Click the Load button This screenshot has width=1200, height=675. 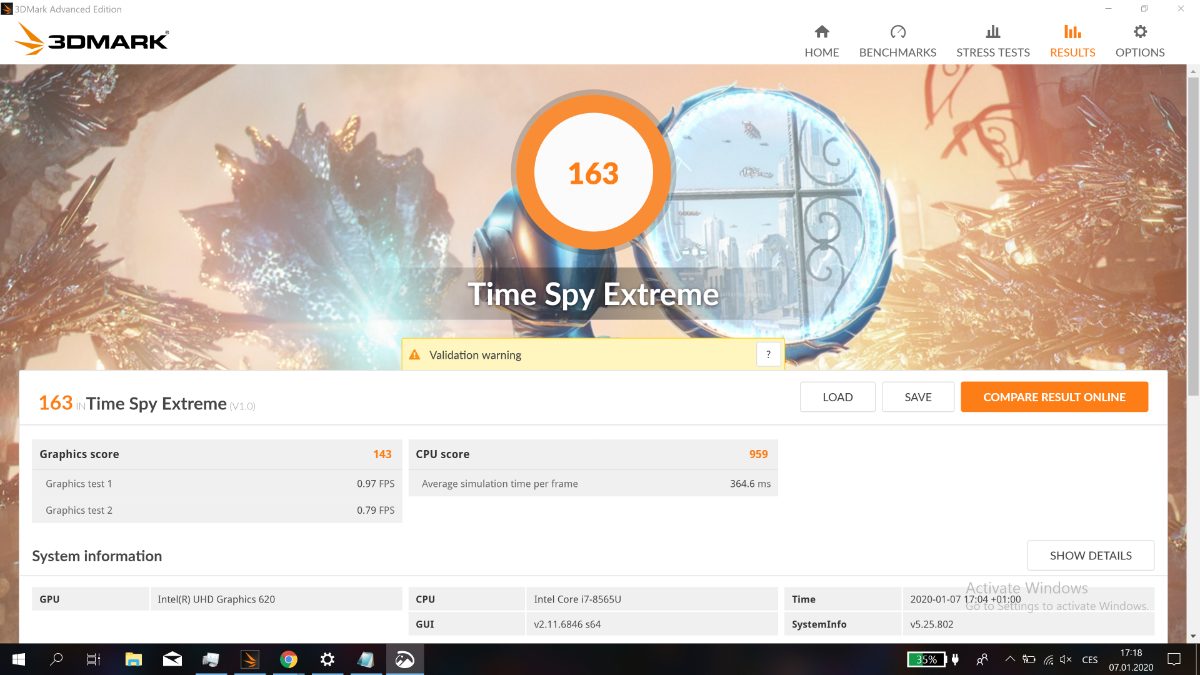(x=837, y=397)
